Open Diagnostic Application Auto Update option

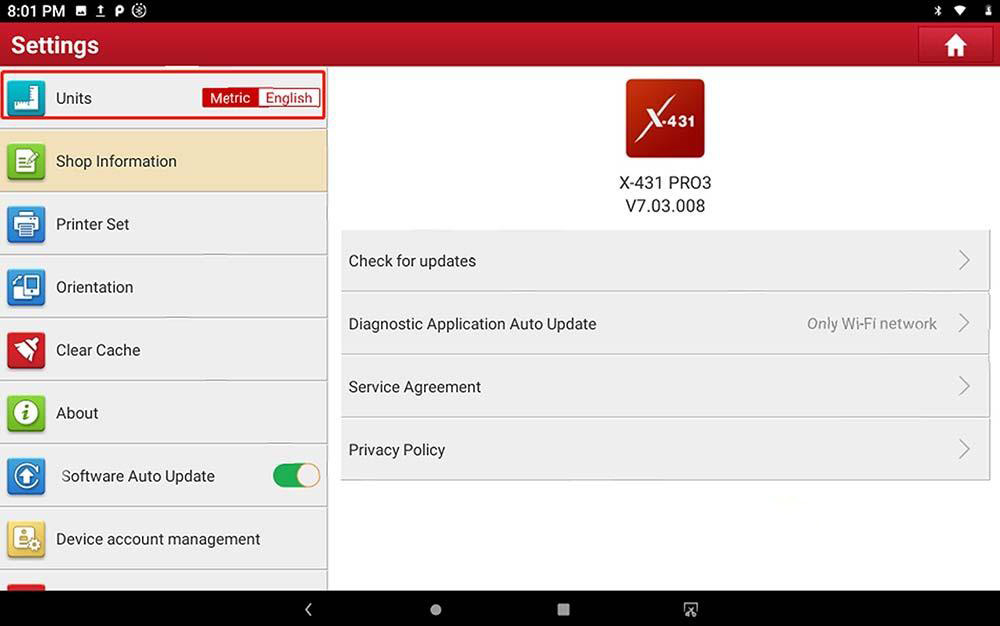[x=665, y=324]
